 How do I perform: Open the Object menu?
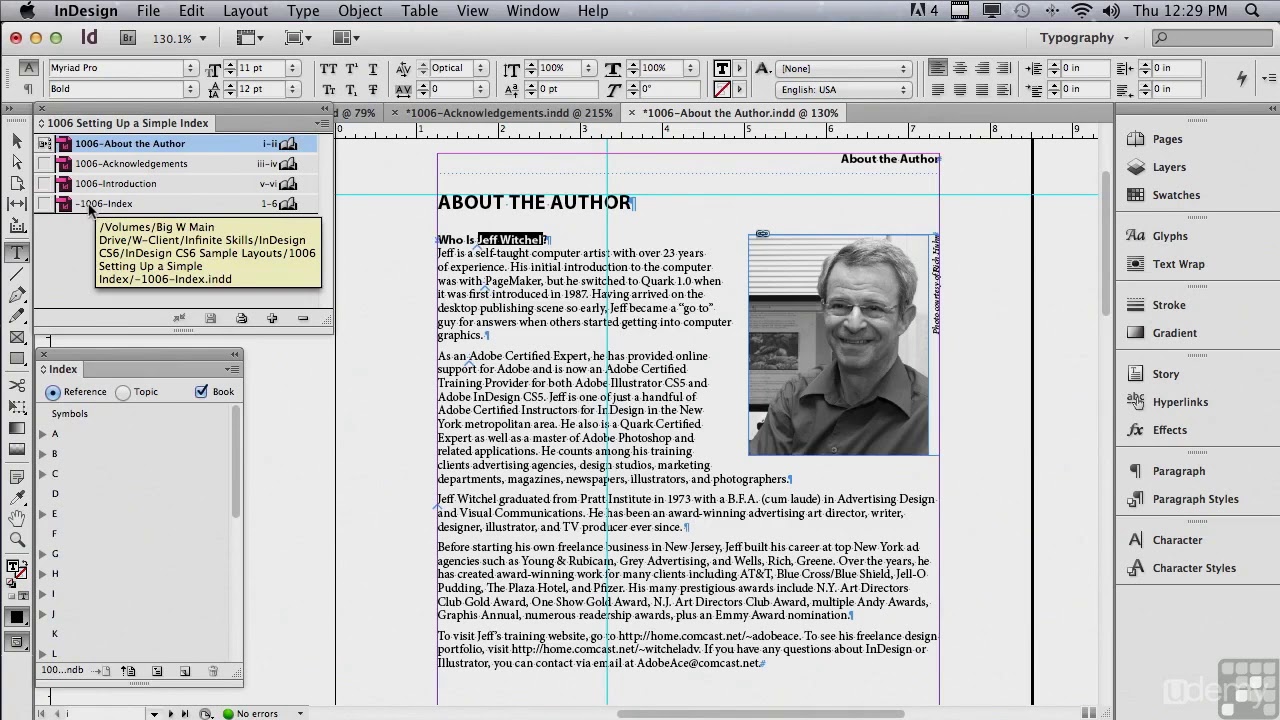coord(360,11)
